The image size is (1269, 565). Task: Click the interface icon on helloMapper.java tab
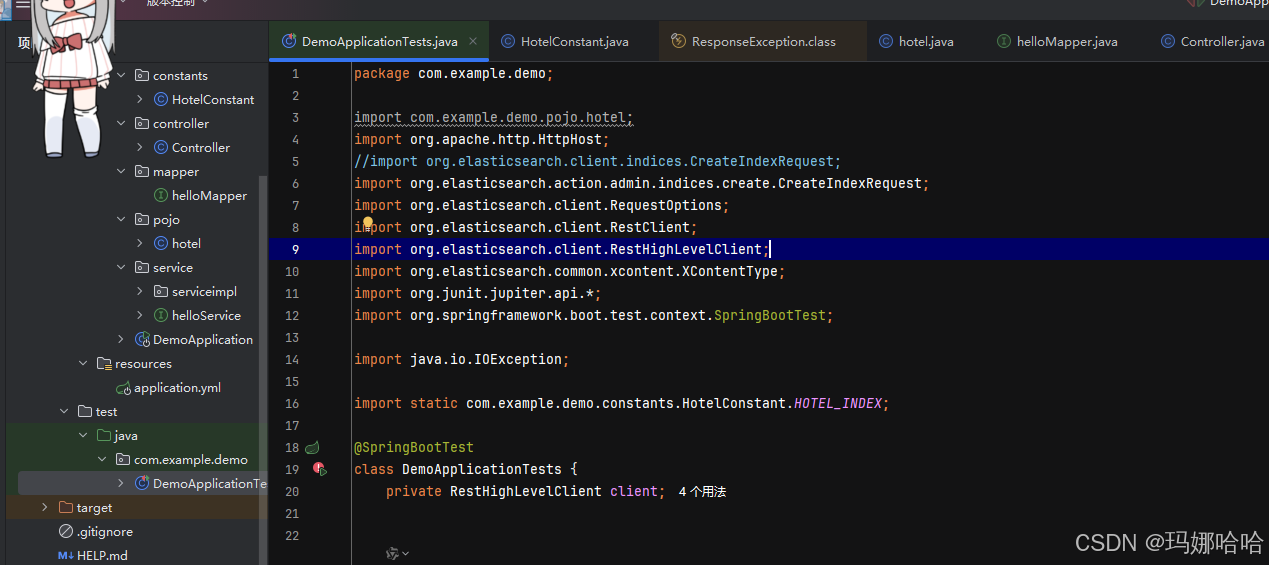tap(1004, 42)
